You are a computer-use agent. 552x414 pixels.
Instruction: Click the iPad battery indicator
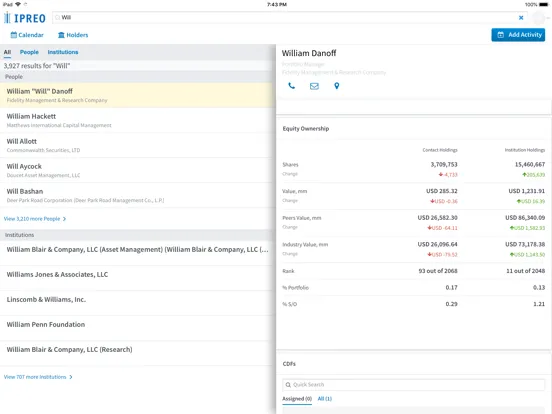click(x=544, y=5)
